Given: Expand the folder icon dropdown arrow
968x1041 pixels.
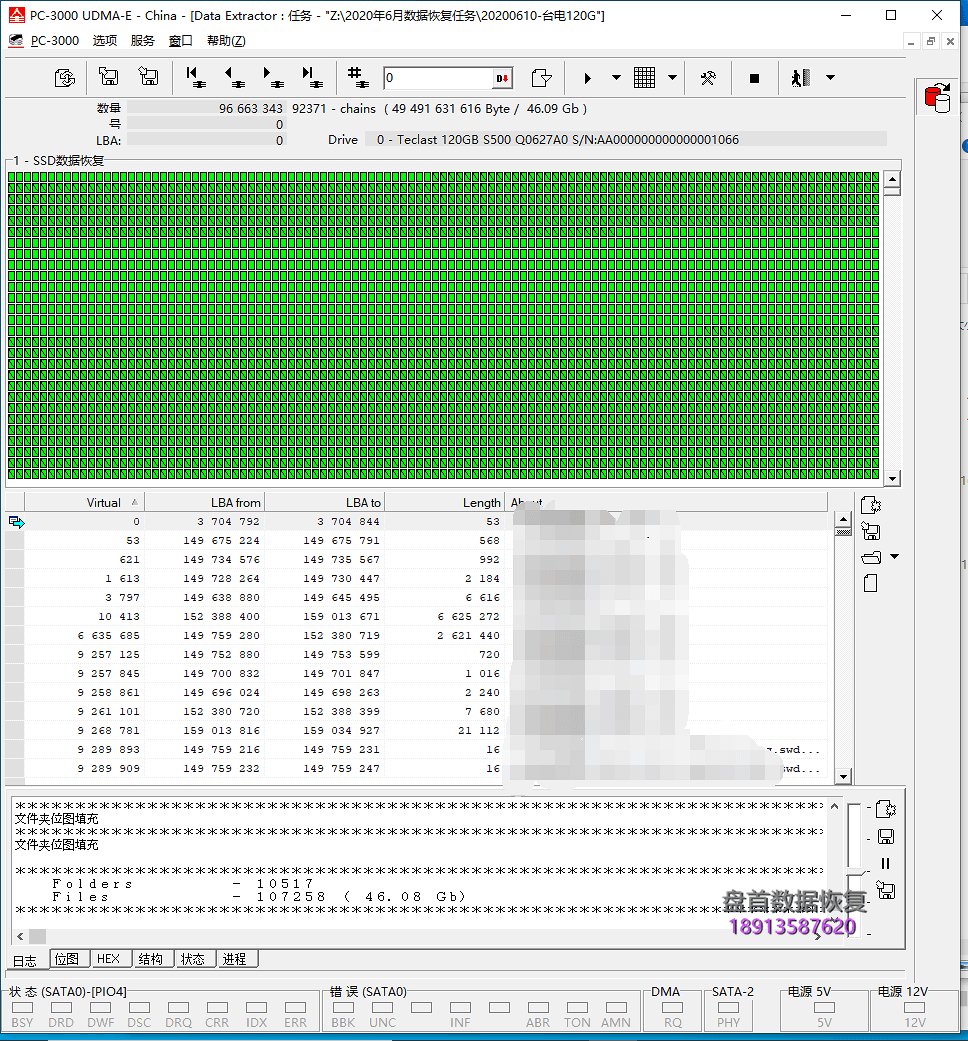Looking at the screenshot, I should (894, 556).
